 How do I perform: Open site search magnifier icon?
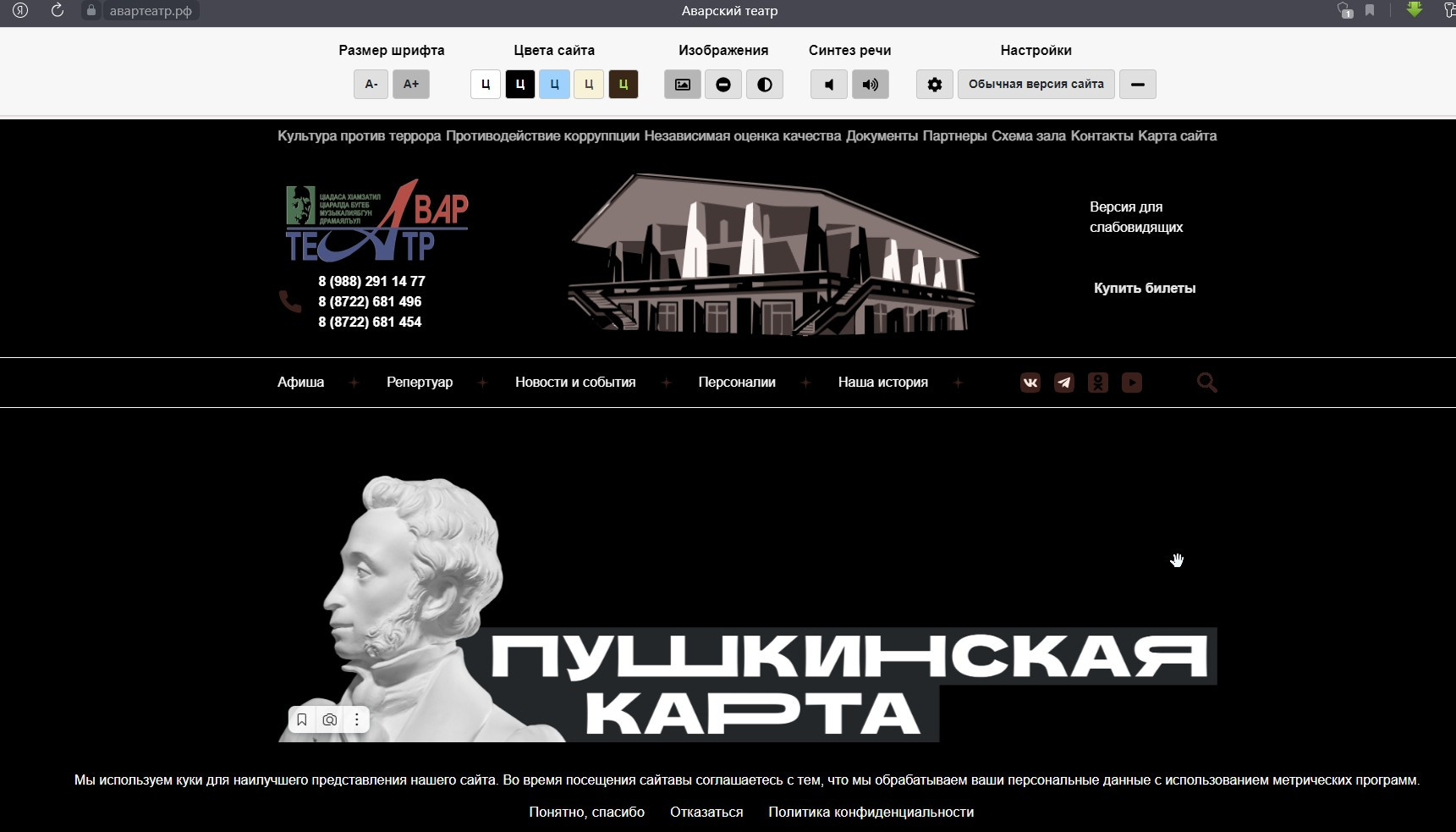tap(1207, 383)
